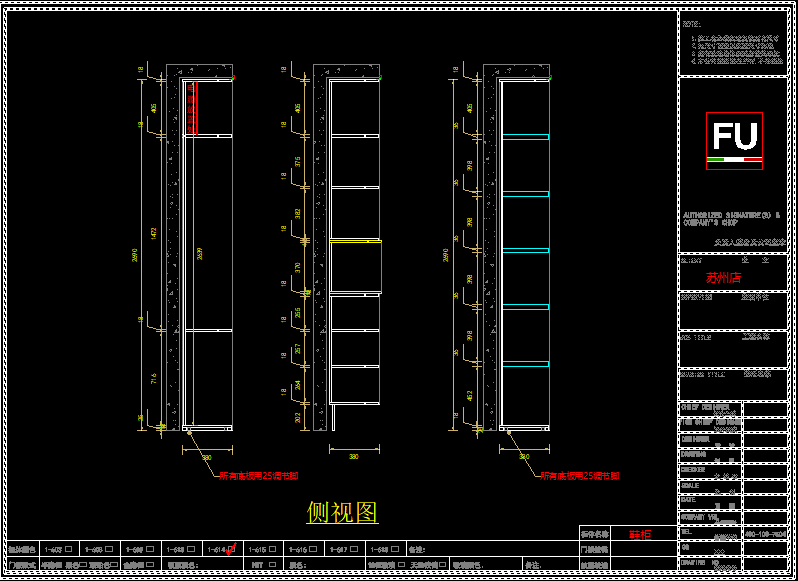
Task: Click the red FU company logo
Action: pos(734,141)
